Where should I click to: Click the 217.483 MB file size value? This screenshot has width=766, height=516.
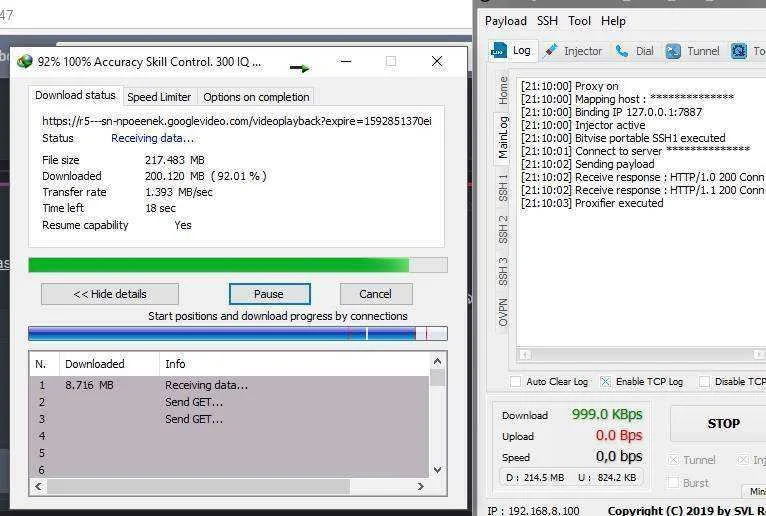pos(174,160)
